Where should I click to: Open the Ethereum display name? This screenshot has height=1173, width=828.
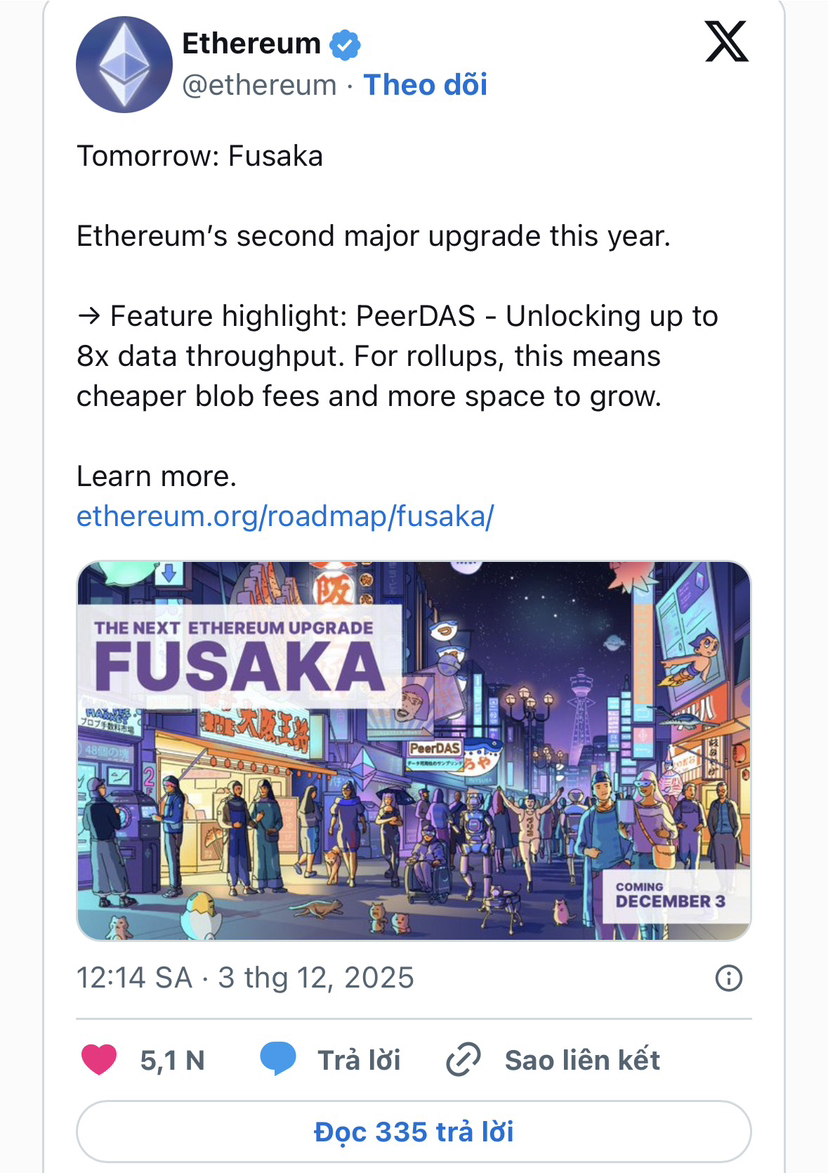click(251, 44)
